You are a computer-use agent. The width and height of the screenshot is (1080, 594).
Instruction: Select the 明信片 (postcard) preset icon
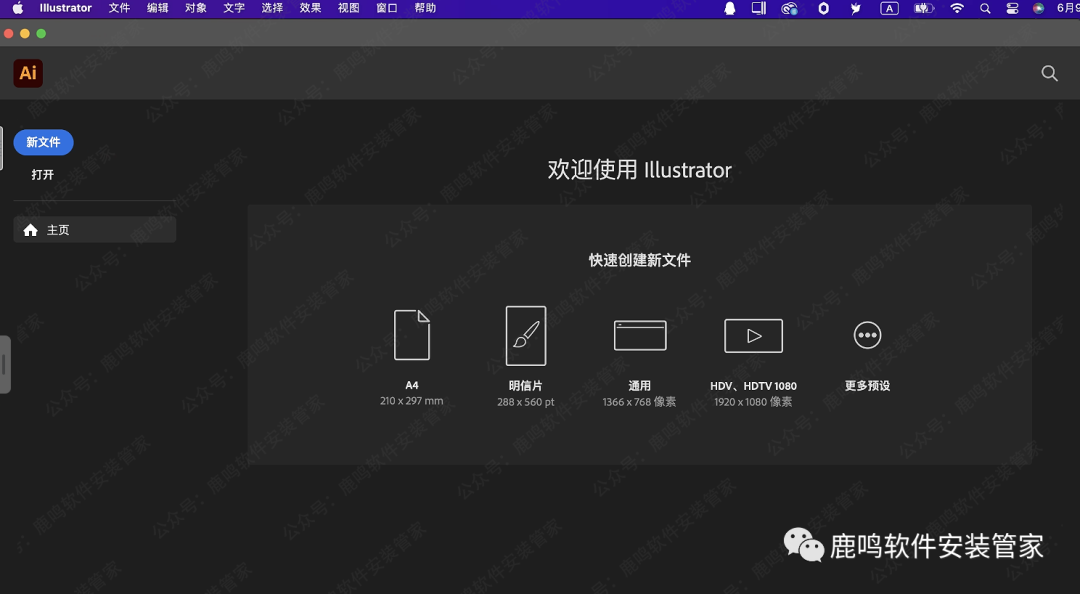[527, 335]
